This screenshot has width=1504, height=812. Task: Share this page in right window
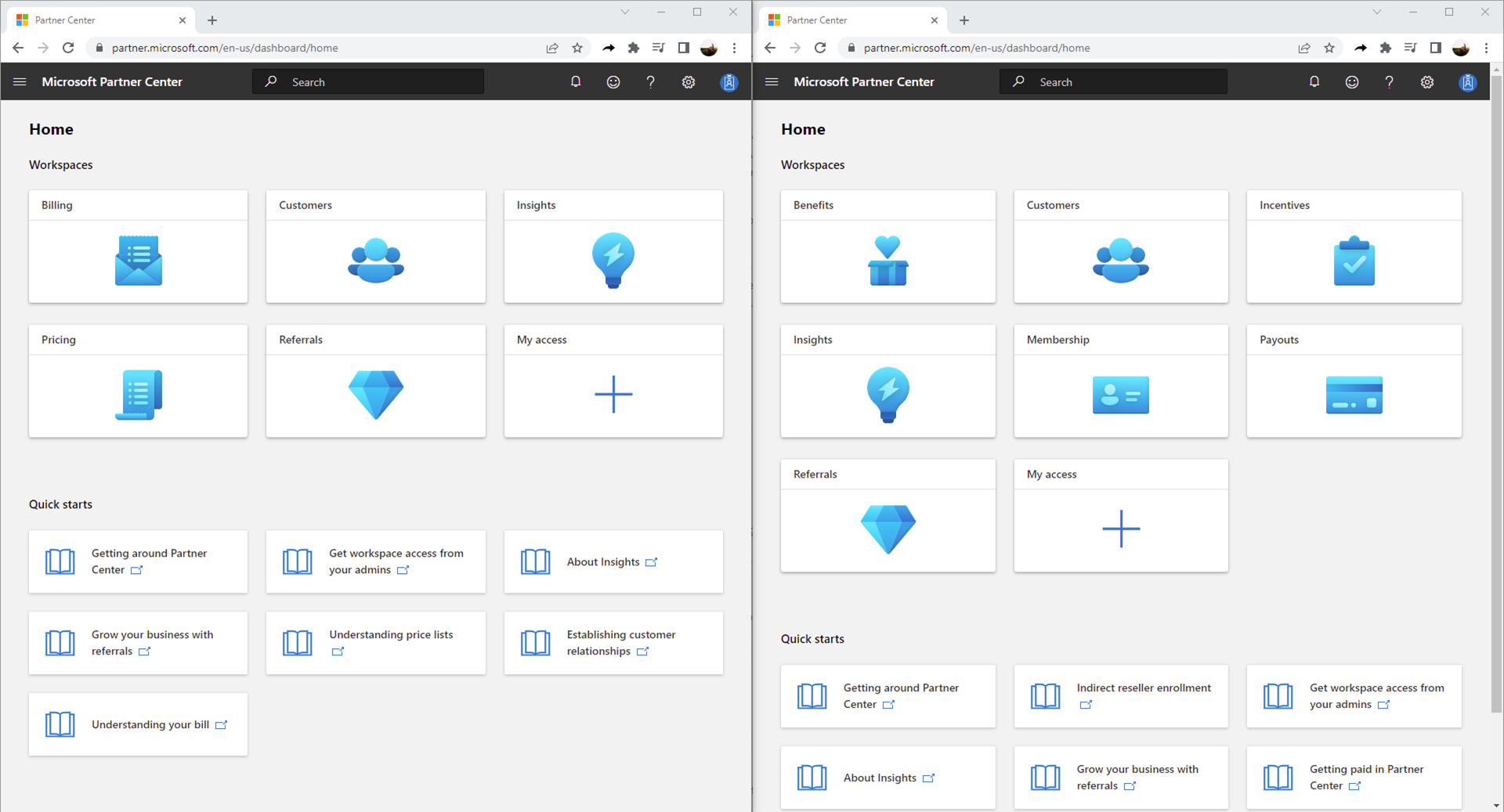click(1304, 48)
